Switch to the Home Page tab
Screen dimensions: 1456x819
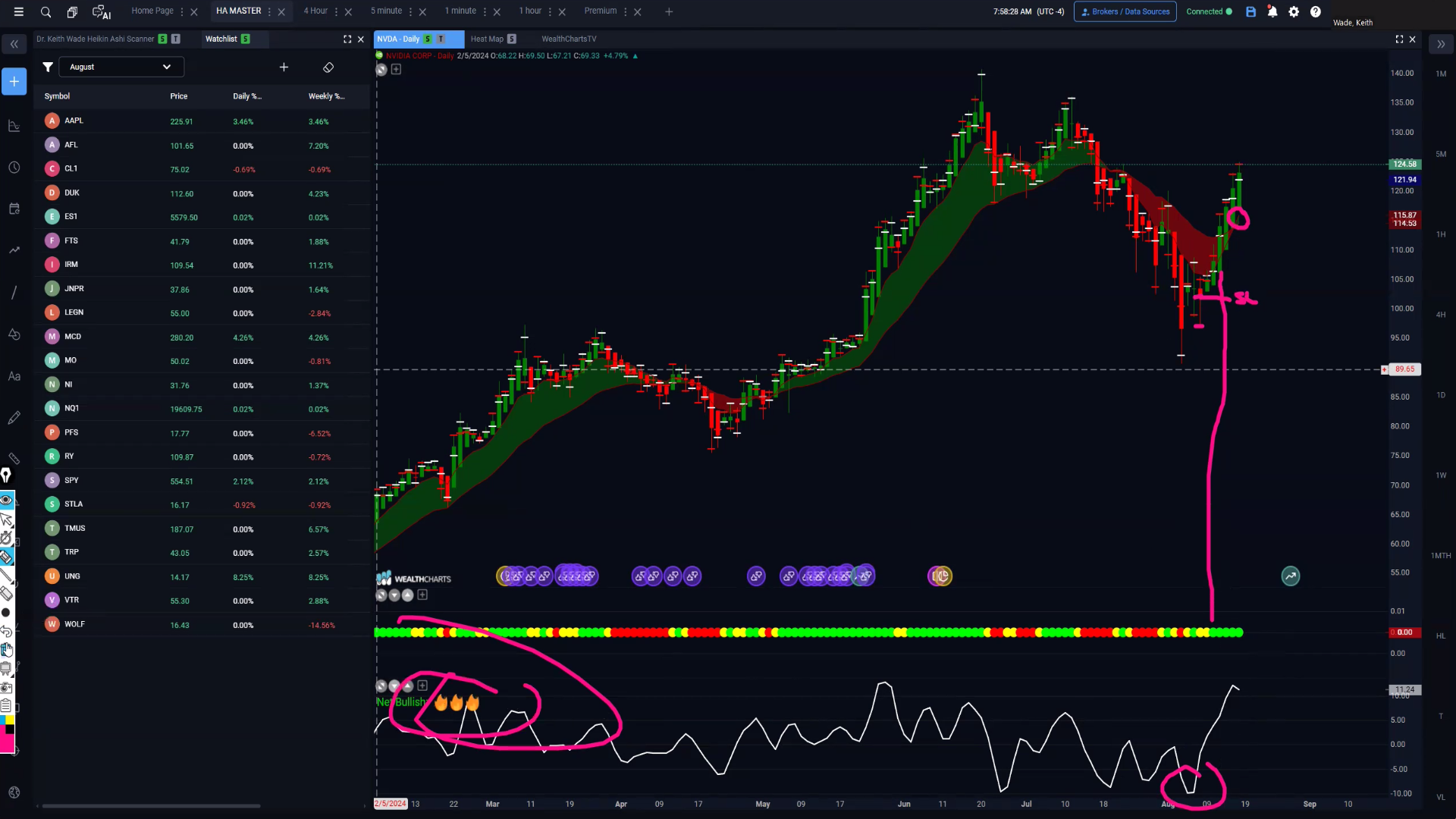click(152, 11)
